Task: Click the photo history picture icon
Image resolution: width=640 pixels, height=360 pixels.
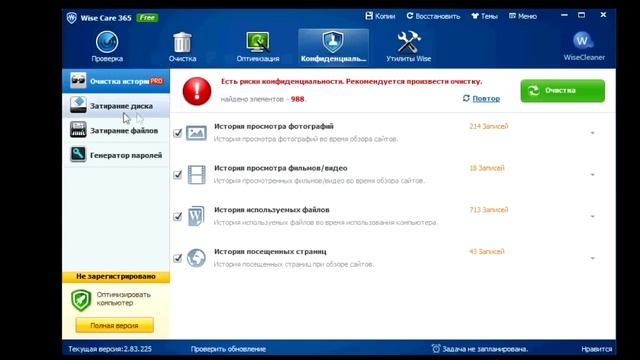Action: [x=196, y=133]
